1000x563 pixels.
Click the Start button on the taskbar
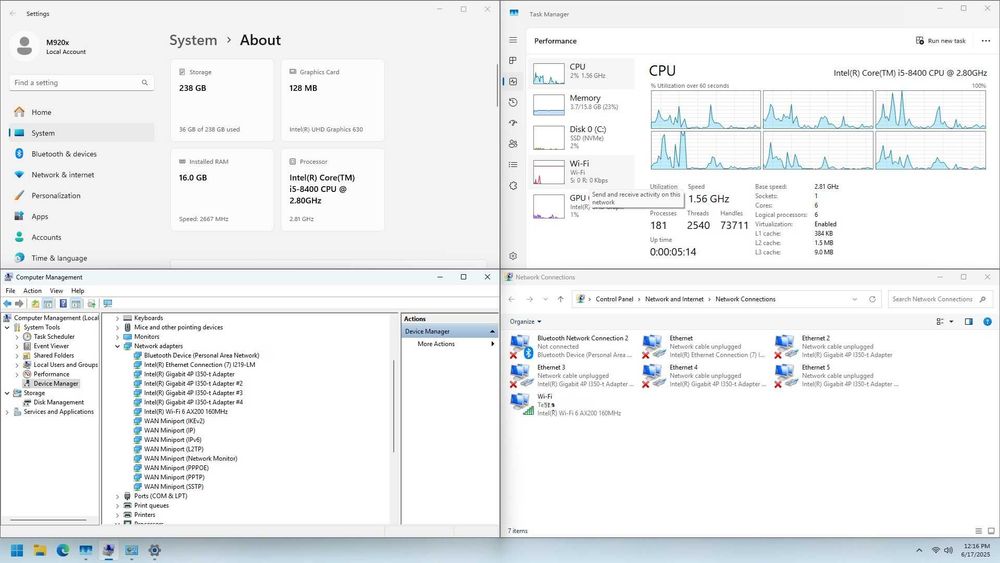coord(17,550)
